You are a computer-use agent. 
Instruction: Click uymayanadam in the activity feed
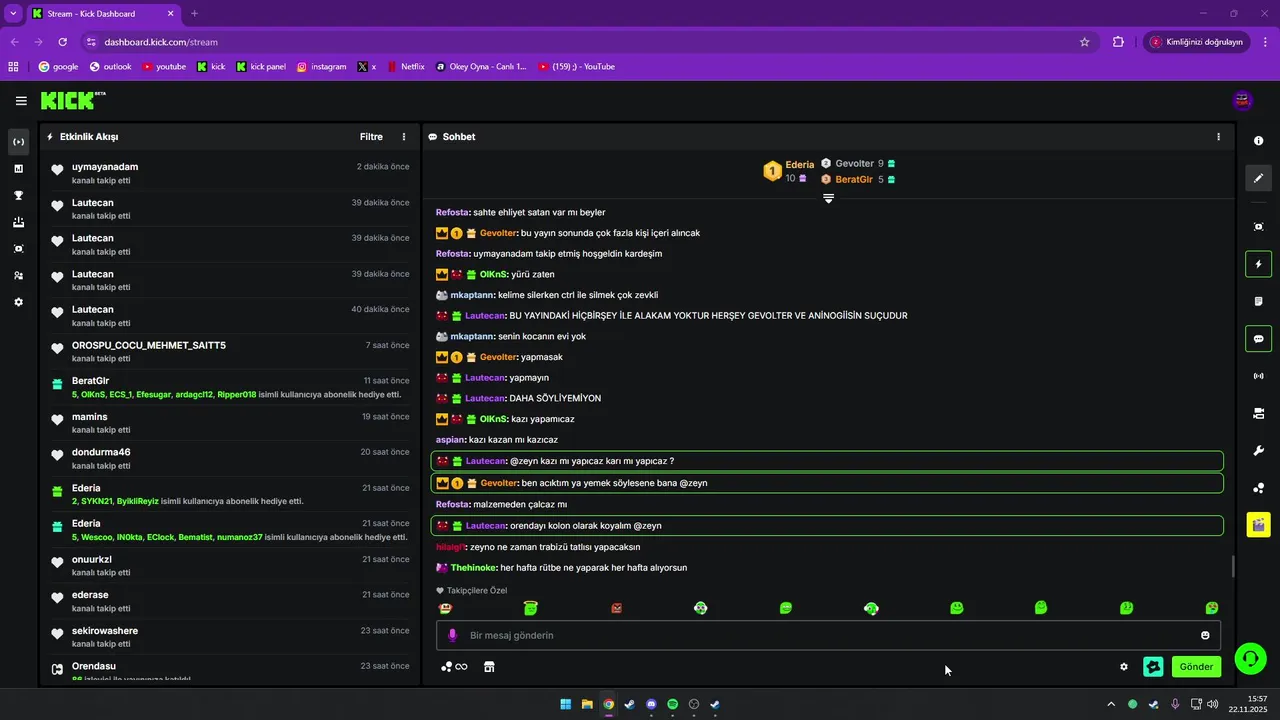pyautogui.click(x=105, y=167)
